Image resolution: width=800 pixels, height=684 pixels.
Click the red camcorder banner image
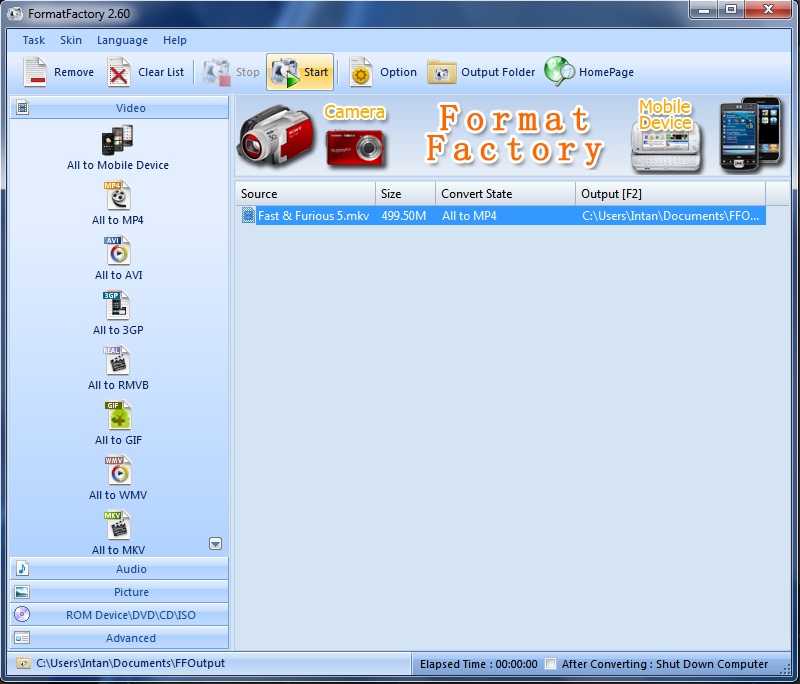276,135
